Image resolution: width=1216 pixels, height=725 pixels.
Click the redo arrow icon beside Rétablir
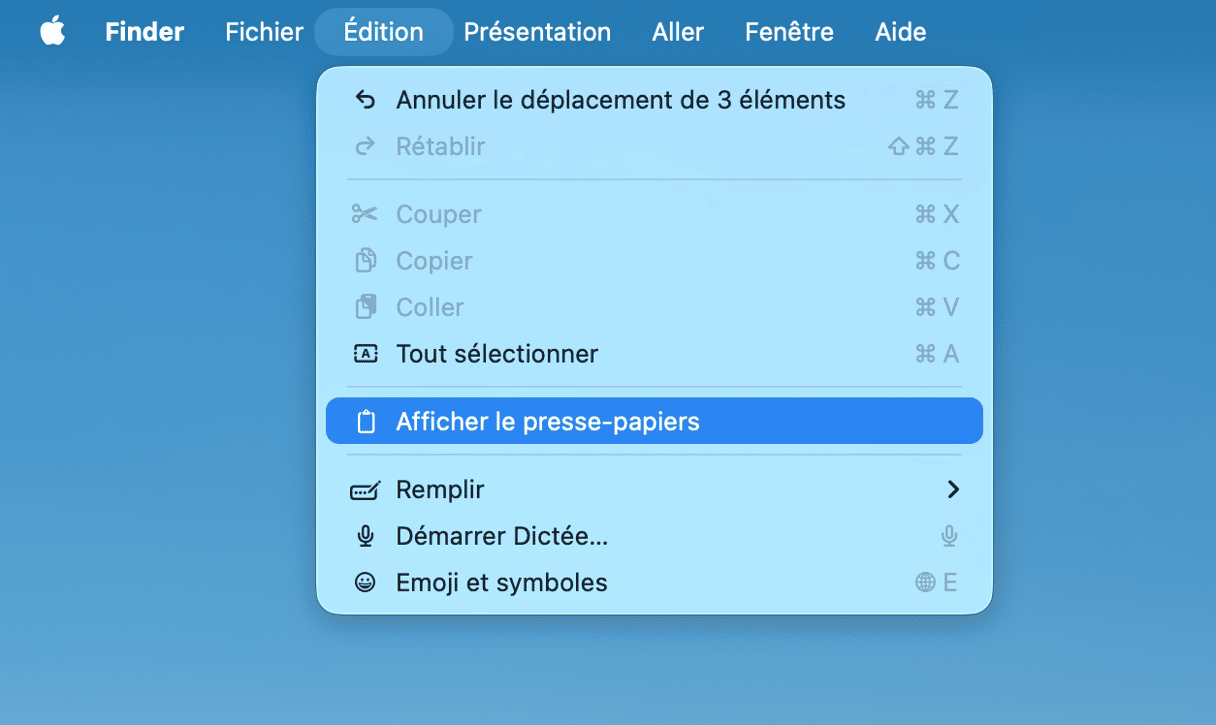[x=366, y=147]
